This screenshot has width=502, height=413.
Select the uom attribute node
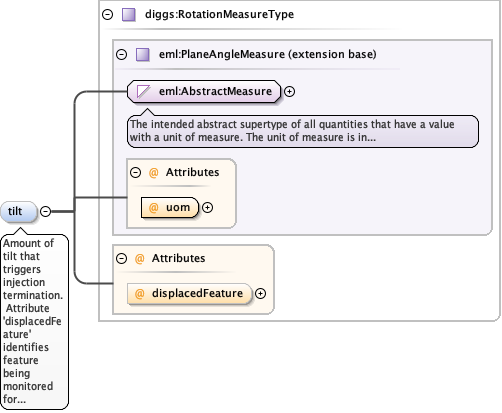pos(170,207)
